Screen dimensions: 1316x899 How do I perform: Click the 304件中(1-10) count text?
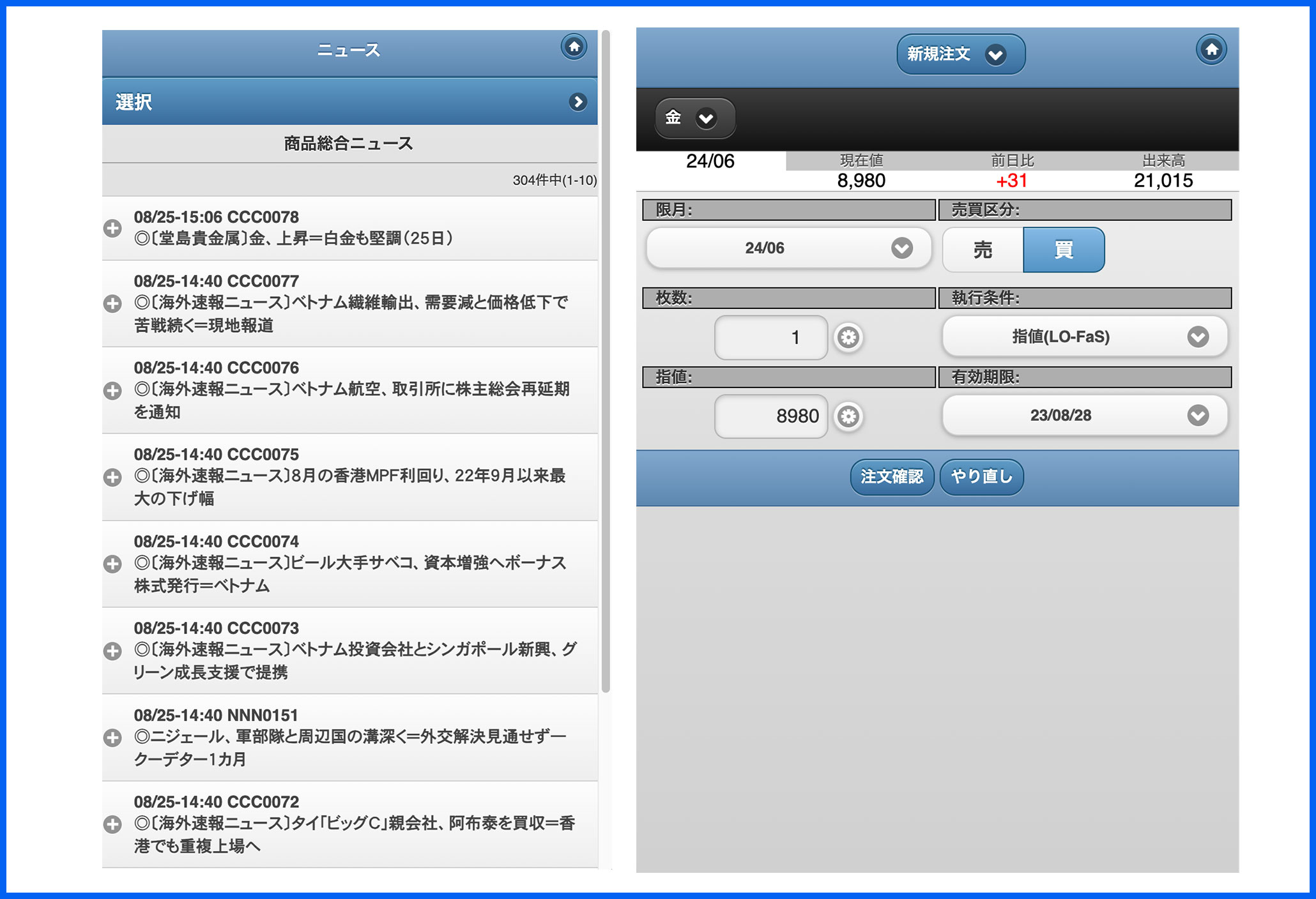[555, 180]
